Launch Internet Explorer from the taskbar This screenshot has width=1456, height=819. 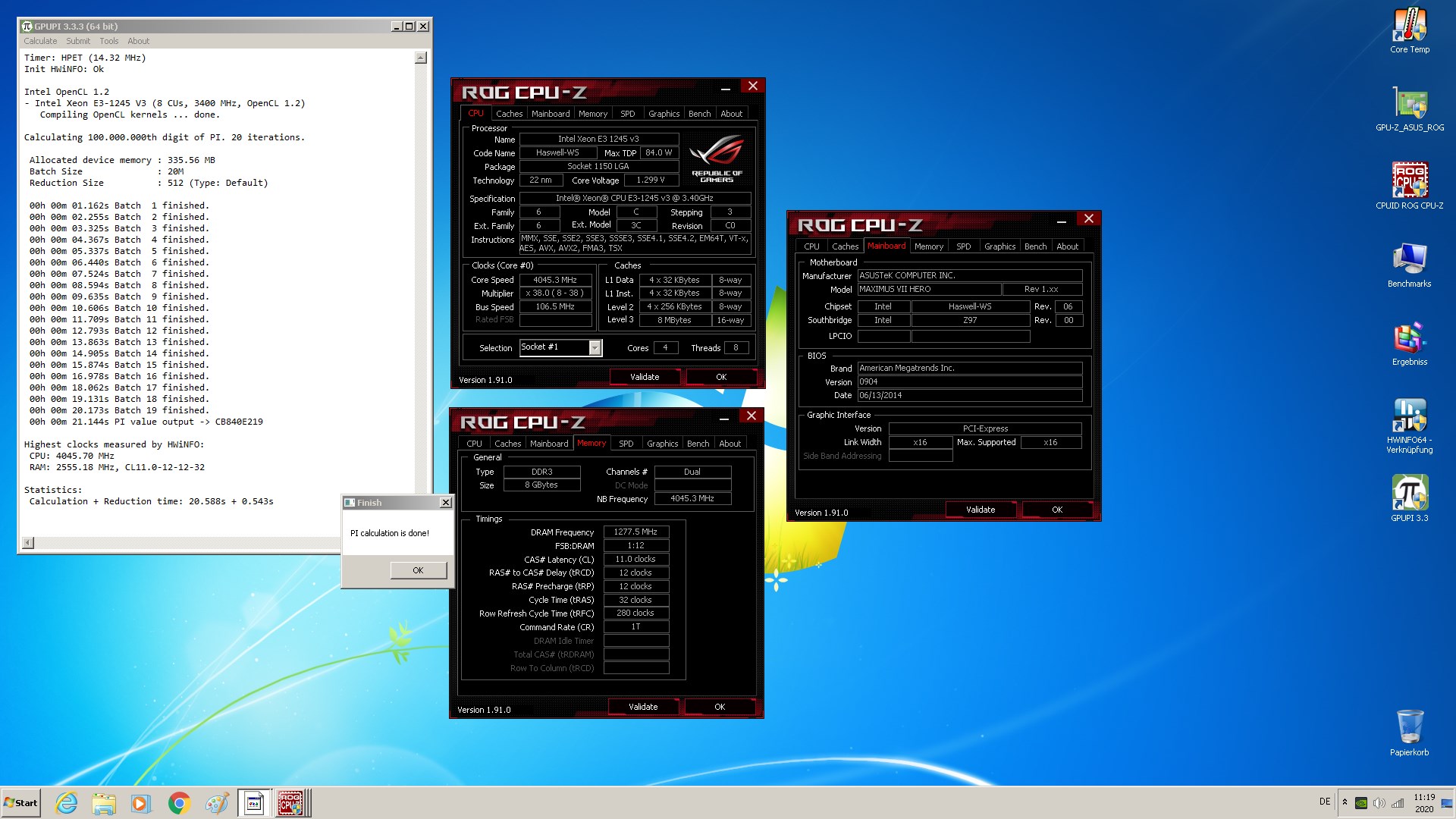coord(67,803)
